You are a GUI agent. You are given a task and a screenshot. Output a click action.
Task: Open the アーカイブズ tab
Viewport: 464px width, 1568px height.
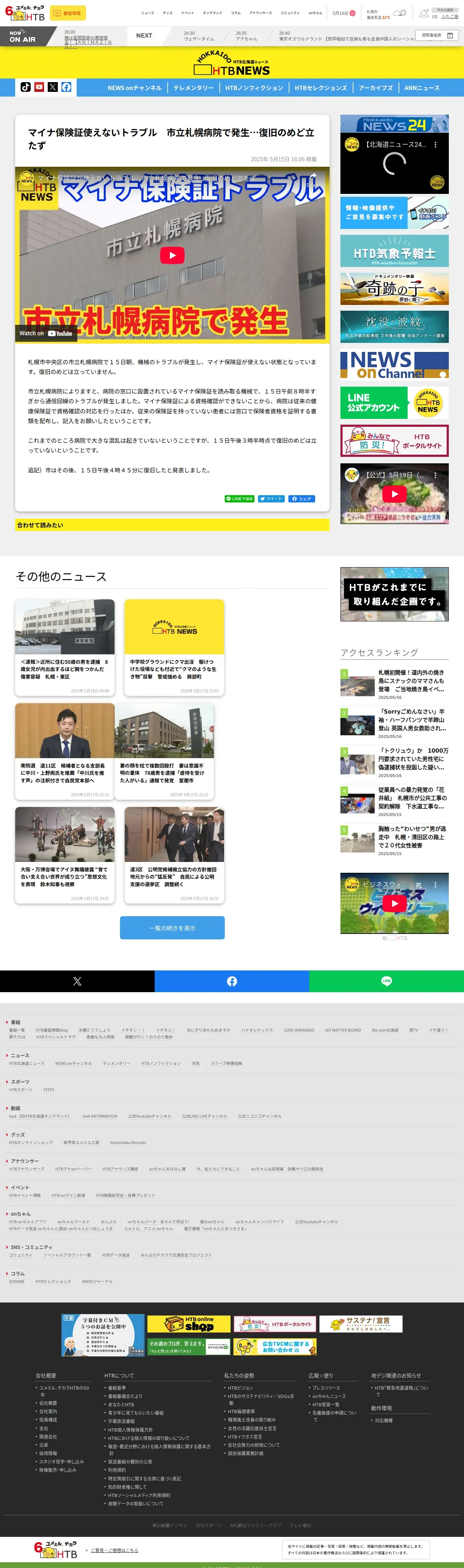(x=377, y=88)
